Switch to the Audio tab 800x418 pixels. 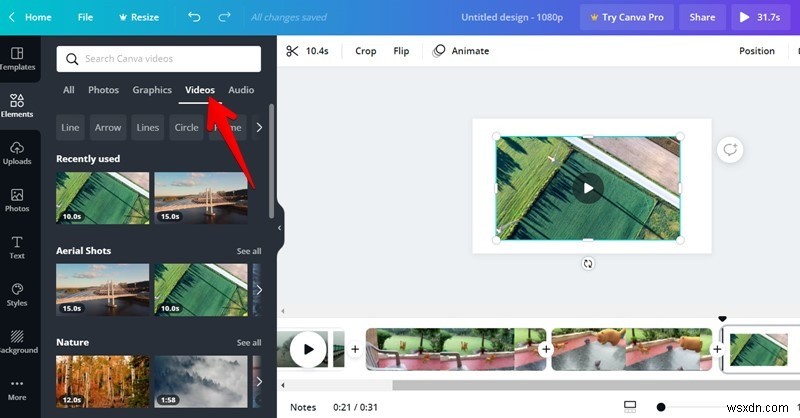[241, 90]
